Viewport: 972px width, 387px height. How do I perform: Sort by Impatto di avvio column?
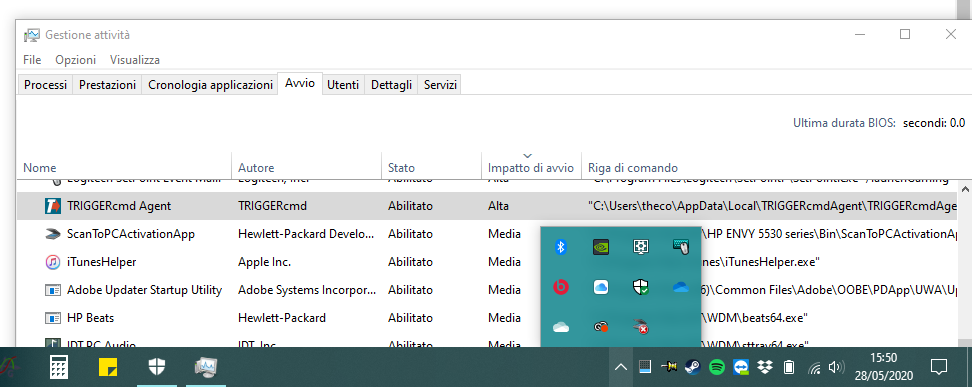pos(531,166)
